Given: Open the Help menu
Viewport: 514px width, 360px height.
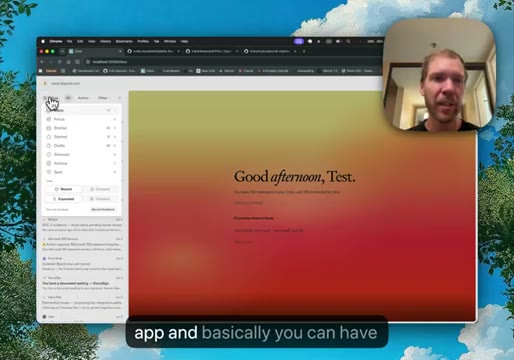Looking at the screenshot, I should tap(184, 41).
